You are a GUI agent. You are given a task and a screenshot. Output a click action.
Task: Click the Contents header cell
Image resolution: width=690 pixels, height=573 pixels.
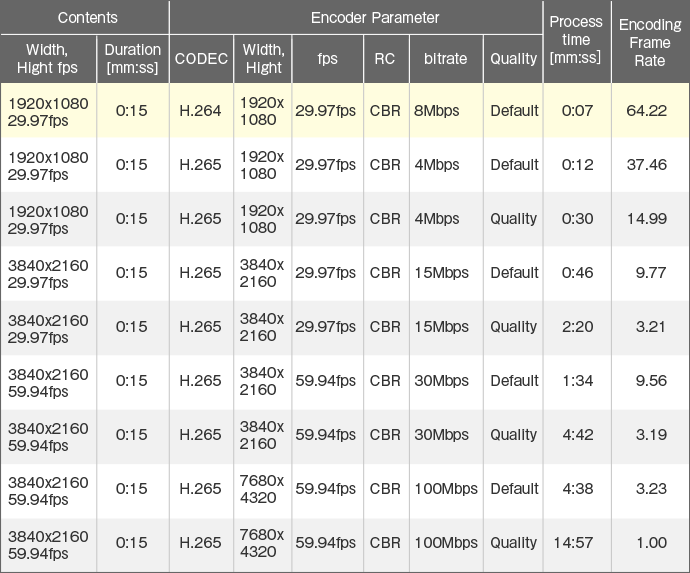84,18
